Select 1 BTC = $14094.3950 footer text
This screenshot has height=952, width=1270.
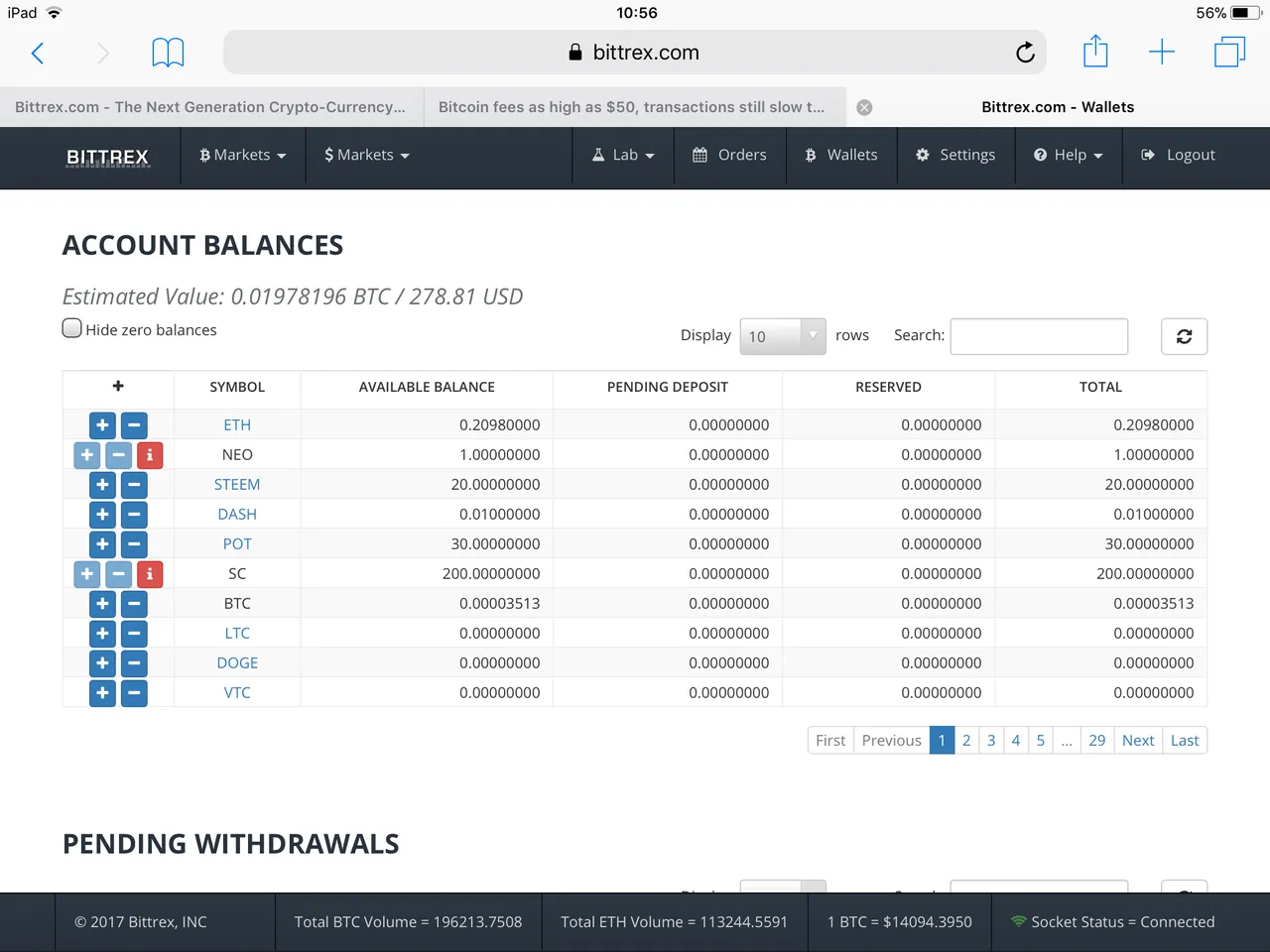pyautogui.click(x=900, y=922)
